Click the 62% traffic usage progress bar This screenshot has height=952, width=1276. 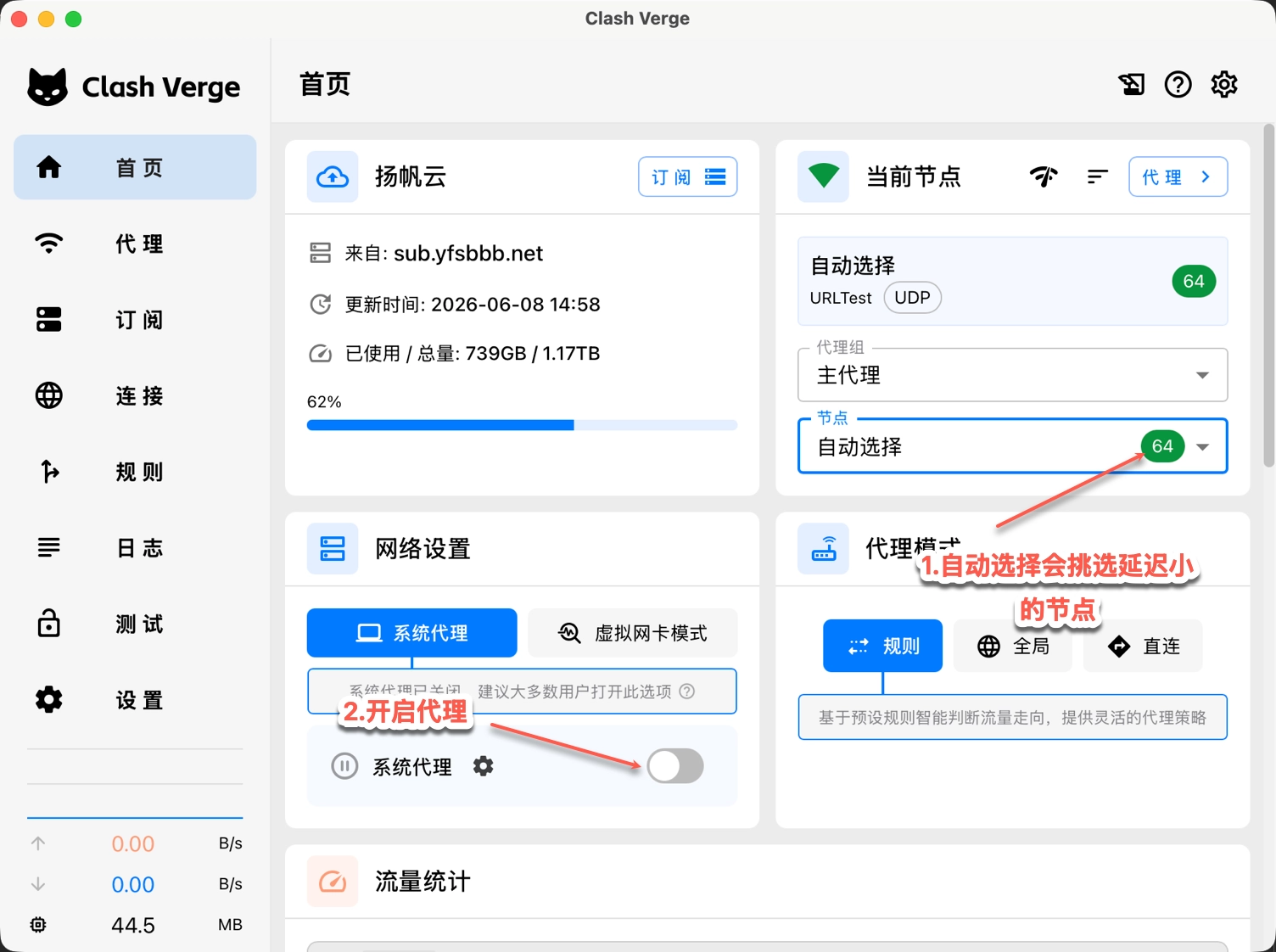[x=522, y=425]
